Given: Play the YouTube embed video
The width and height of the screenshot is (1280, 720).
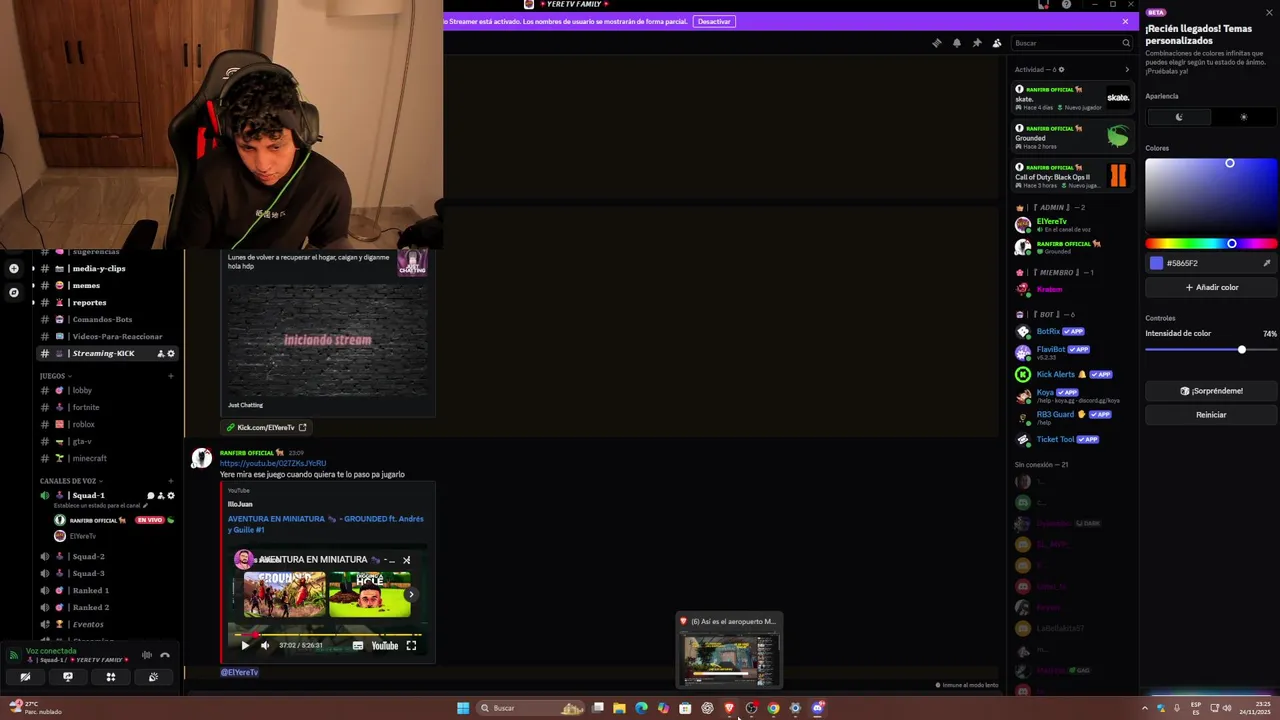Looking at the screenshot, I should [x=245, y=646].
